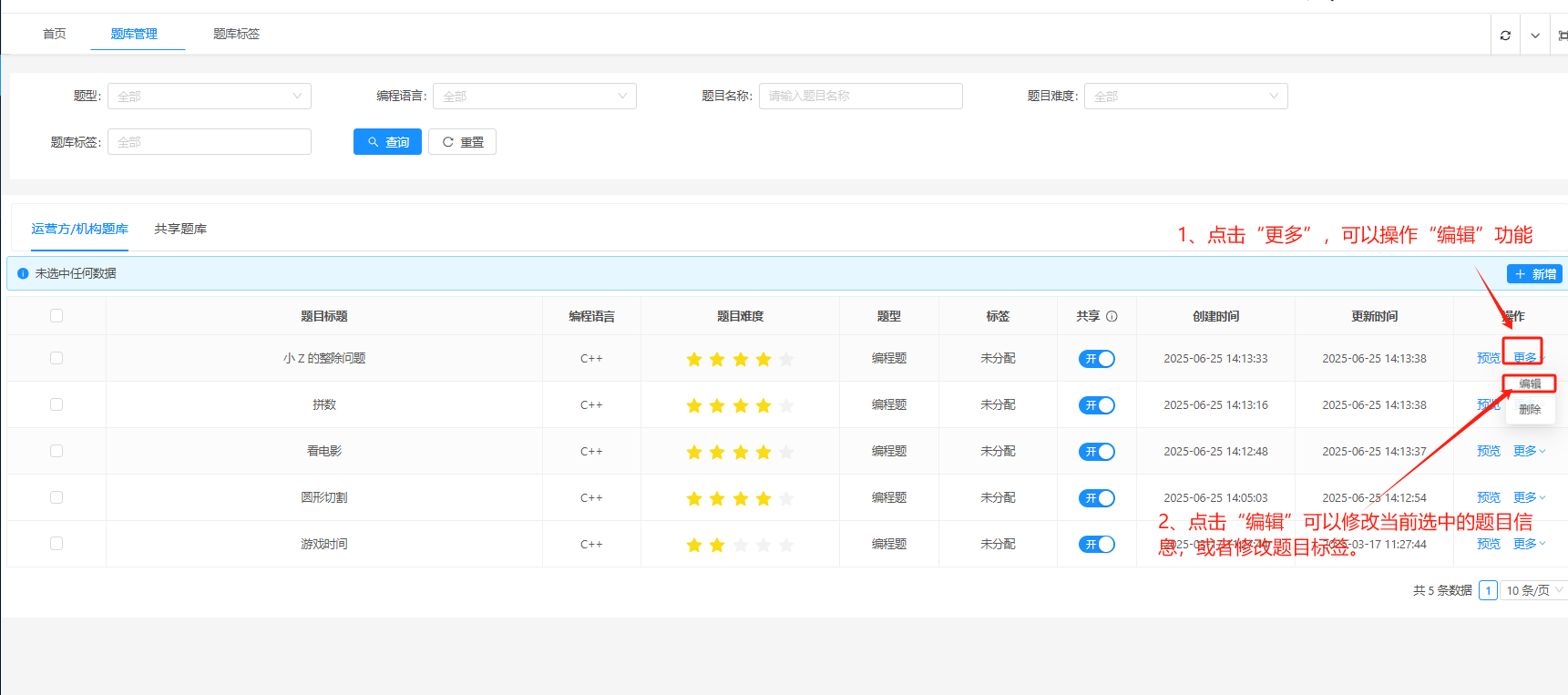Click the info icon beside 共享 header

pos(1112,316)
